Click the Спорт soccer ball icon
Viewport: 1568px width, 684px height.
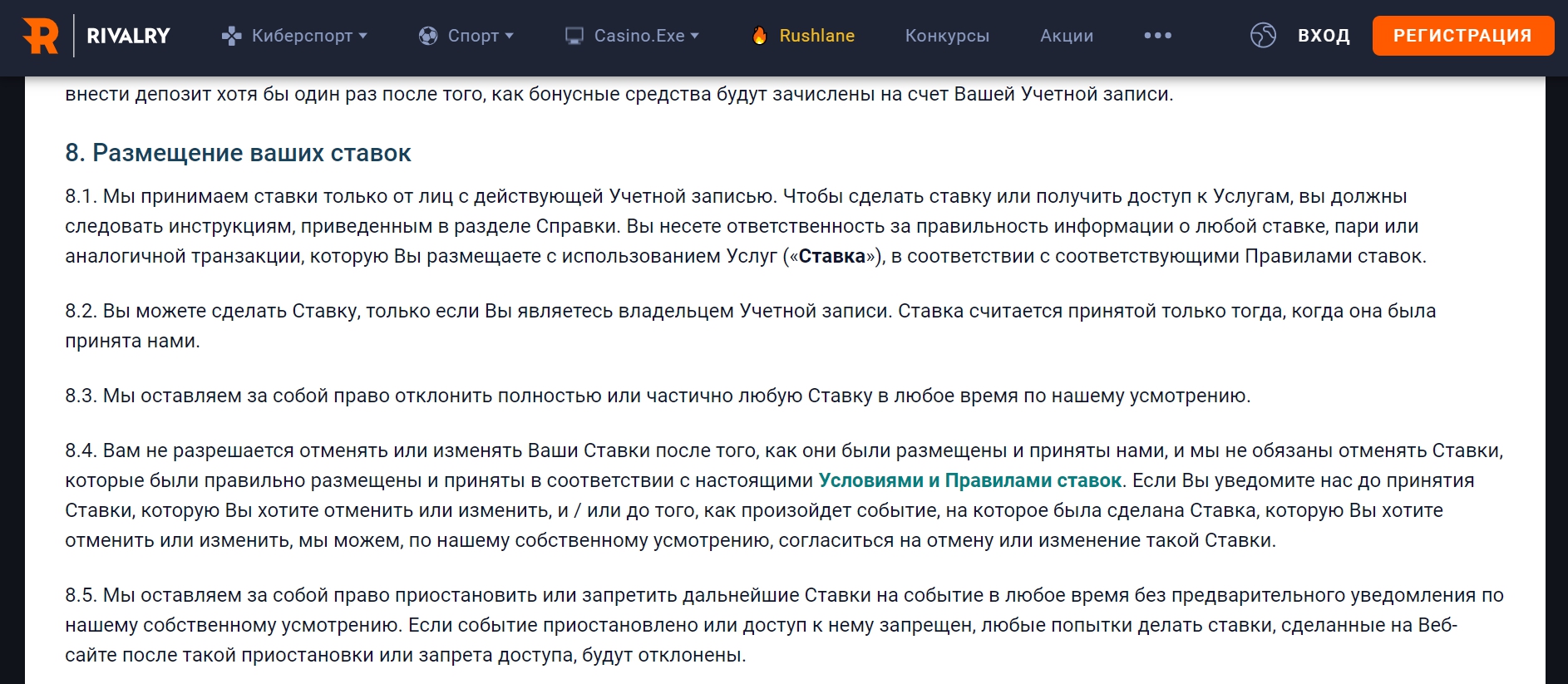[x=428, y=36]
